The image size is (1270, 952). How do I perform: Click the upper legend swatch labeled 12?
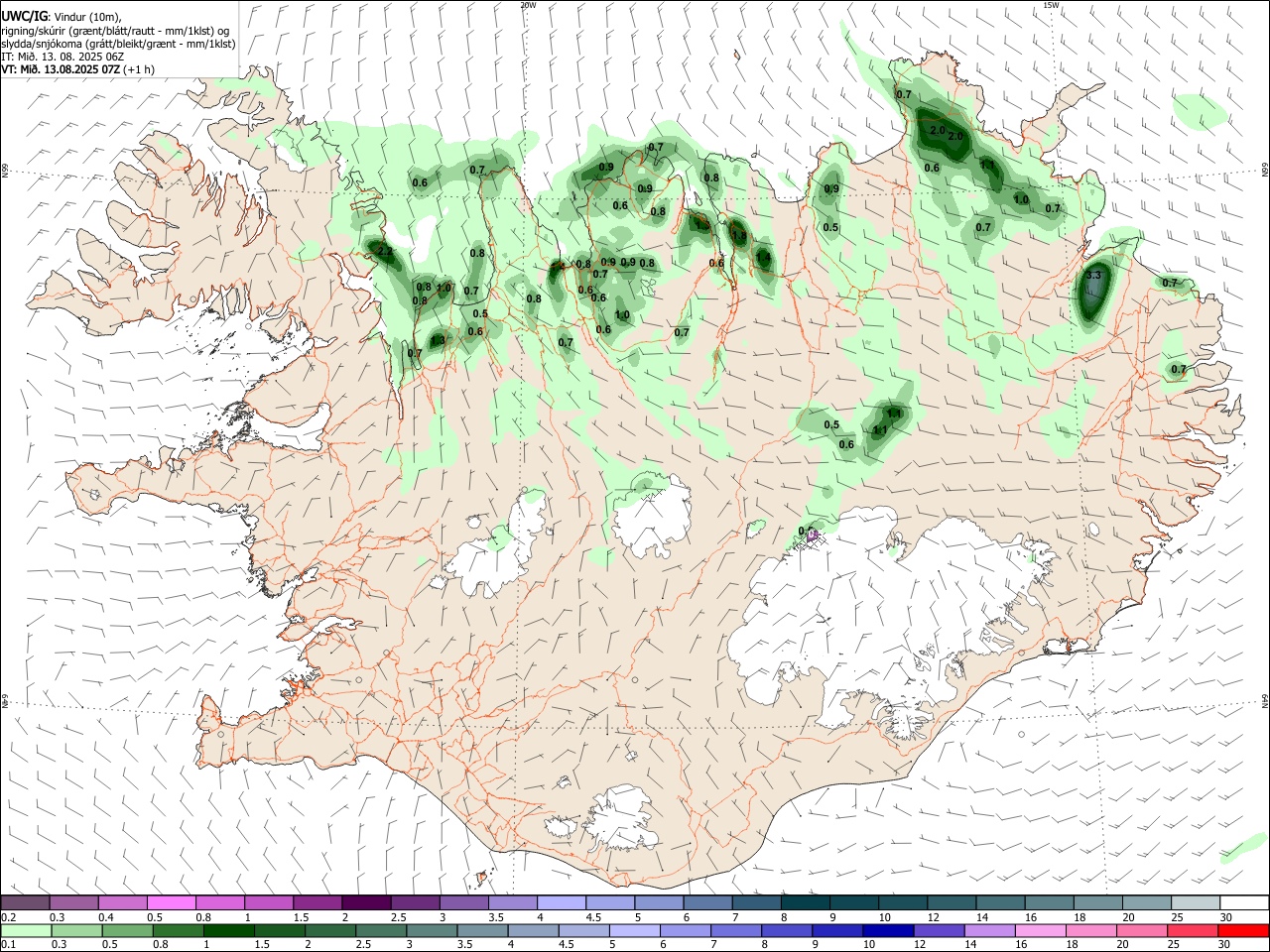[952, 903]
